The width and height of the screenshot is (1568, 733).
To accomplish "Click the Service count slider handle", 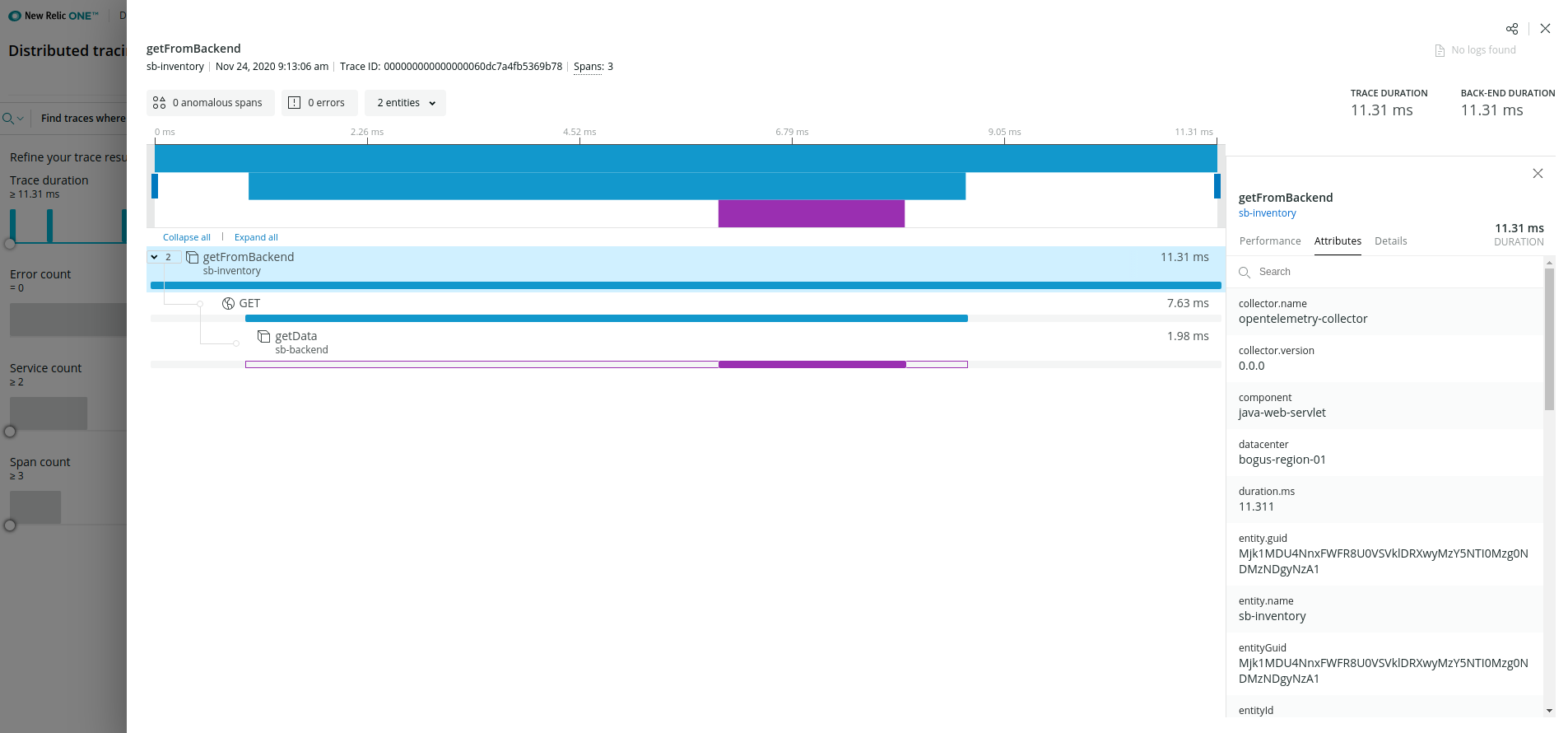I will tap(10, 432).
